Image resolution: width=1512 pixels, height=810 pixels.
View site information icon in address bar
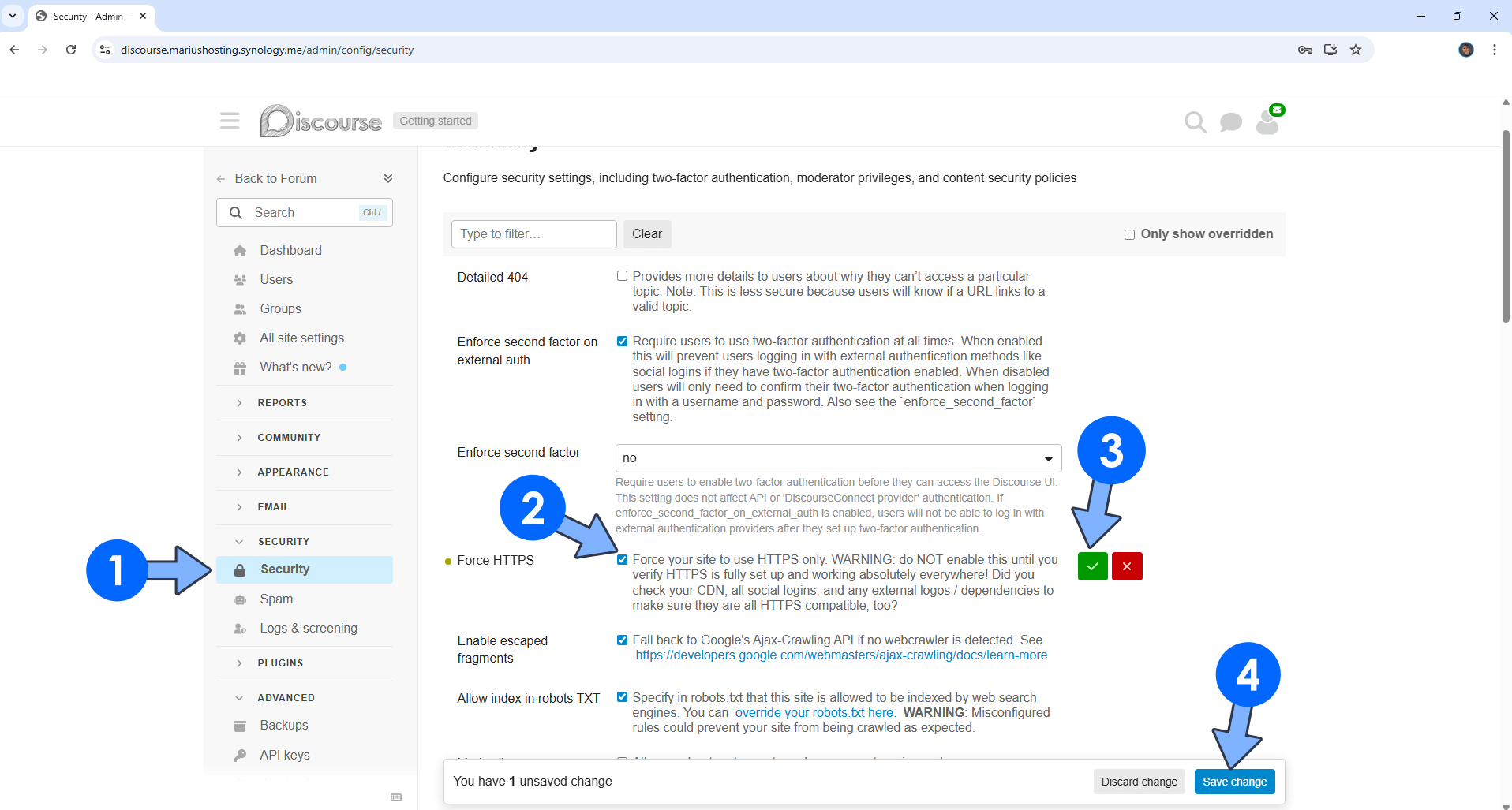[104, 50]
